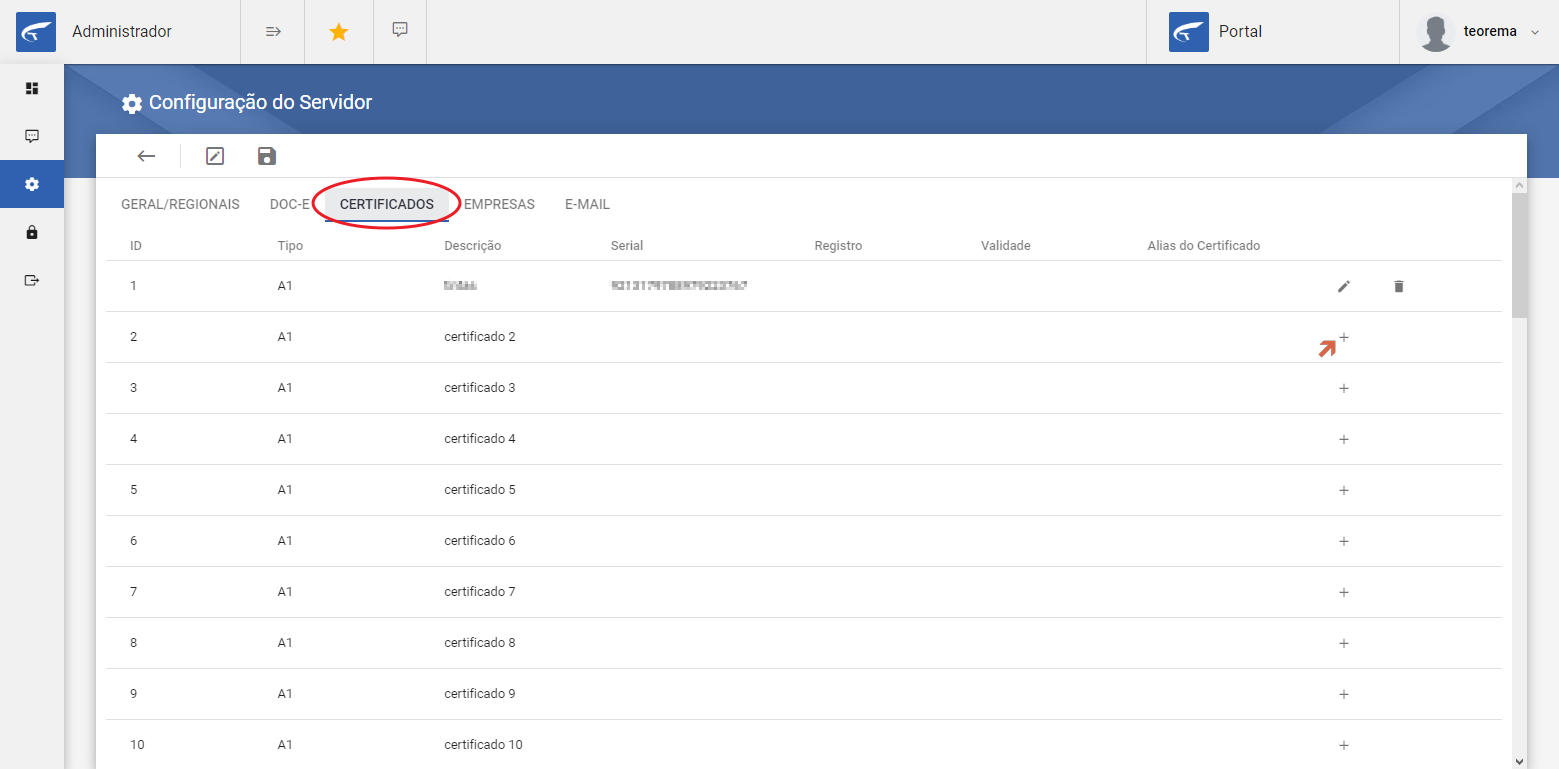Switch to the EMPRESAS tab
1559x769 pixels.
(x=499, y=204)
